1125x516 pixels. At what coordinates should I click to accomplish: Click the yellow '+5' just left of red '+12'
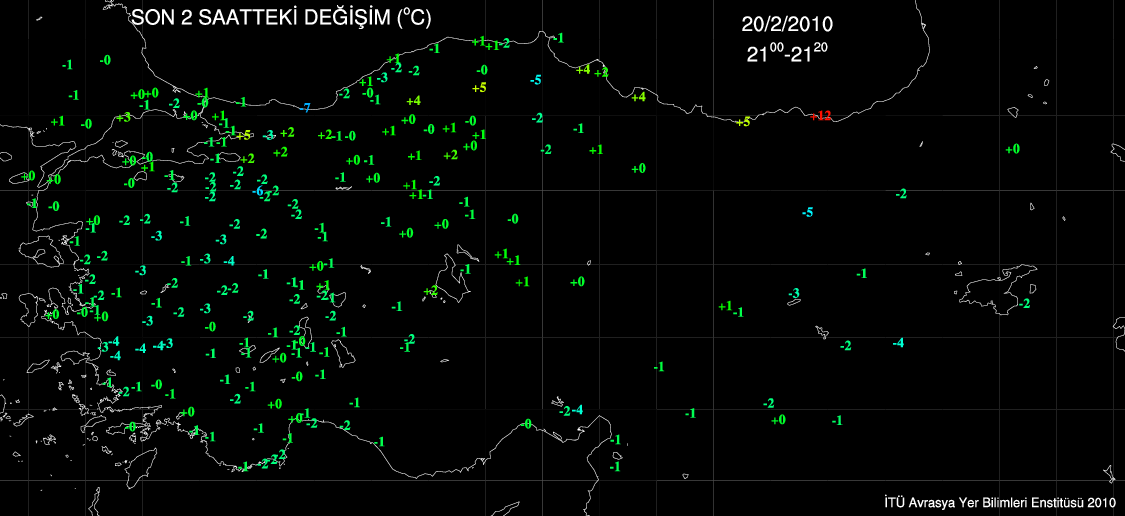point(741,122)
